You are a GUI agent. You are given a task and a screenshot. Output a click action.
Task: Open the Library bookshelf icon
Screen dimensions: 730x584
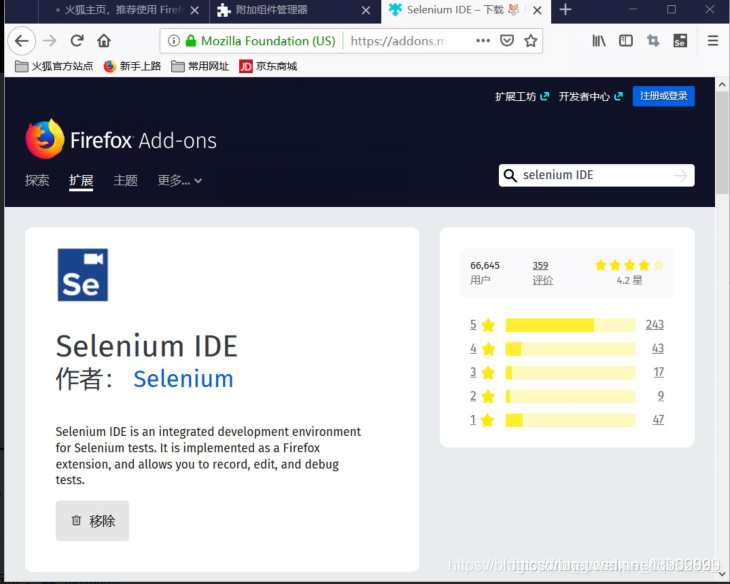pos(599,41)
